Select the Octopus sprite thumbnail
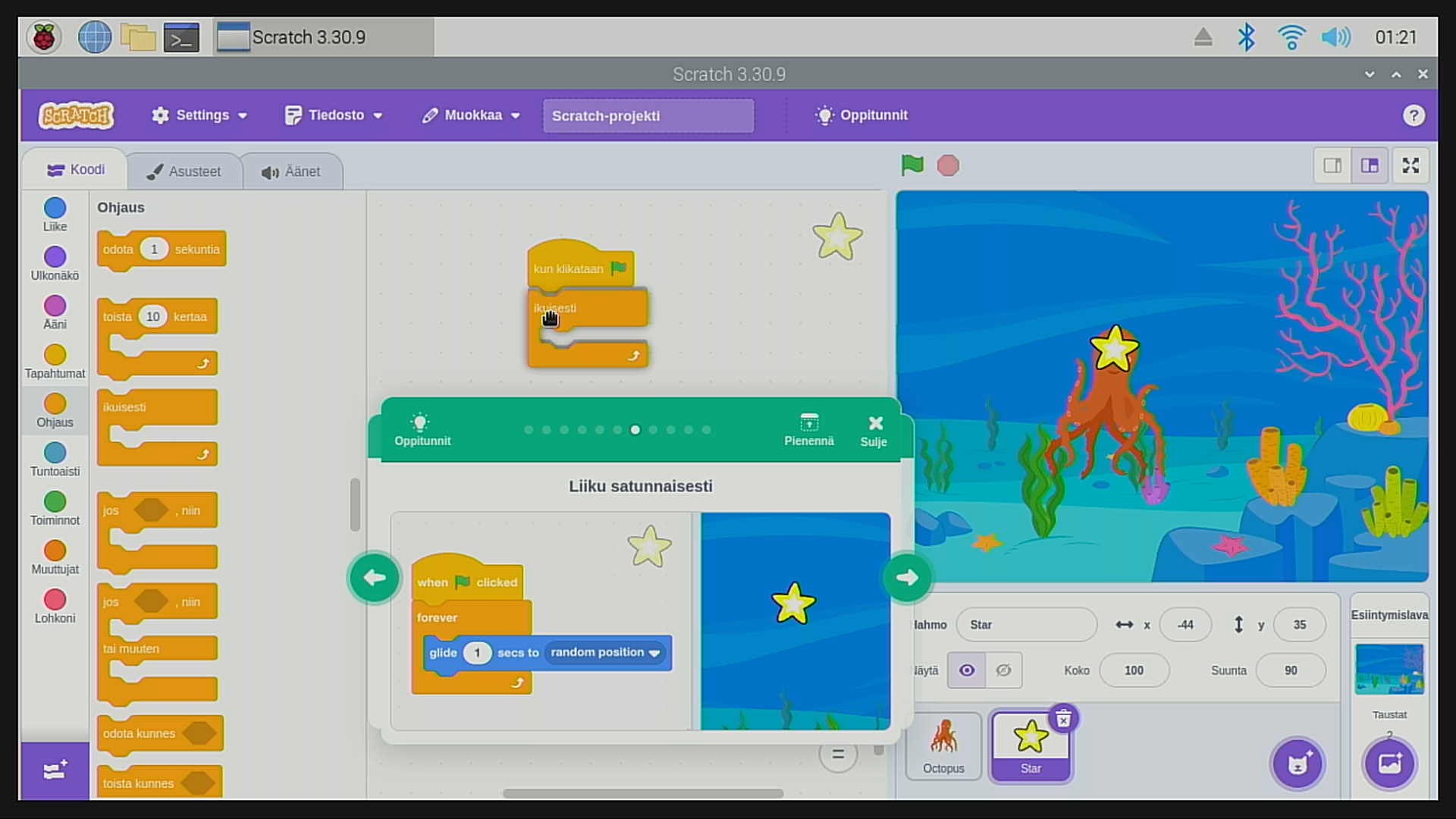This screenshot has width=1456, height=819. (x=943, y=747)
